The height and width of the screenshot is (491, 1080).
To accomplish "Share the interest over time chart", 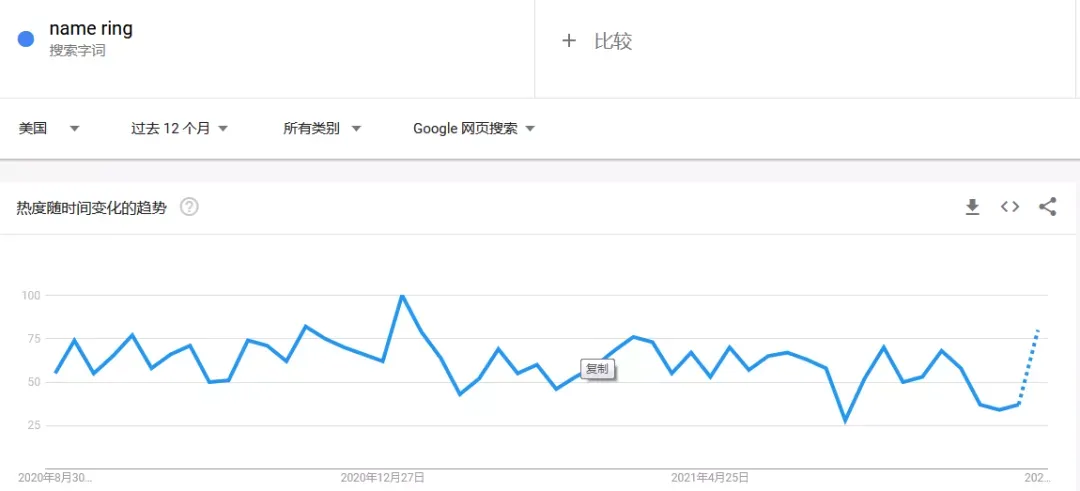I will coord(1048,207).
